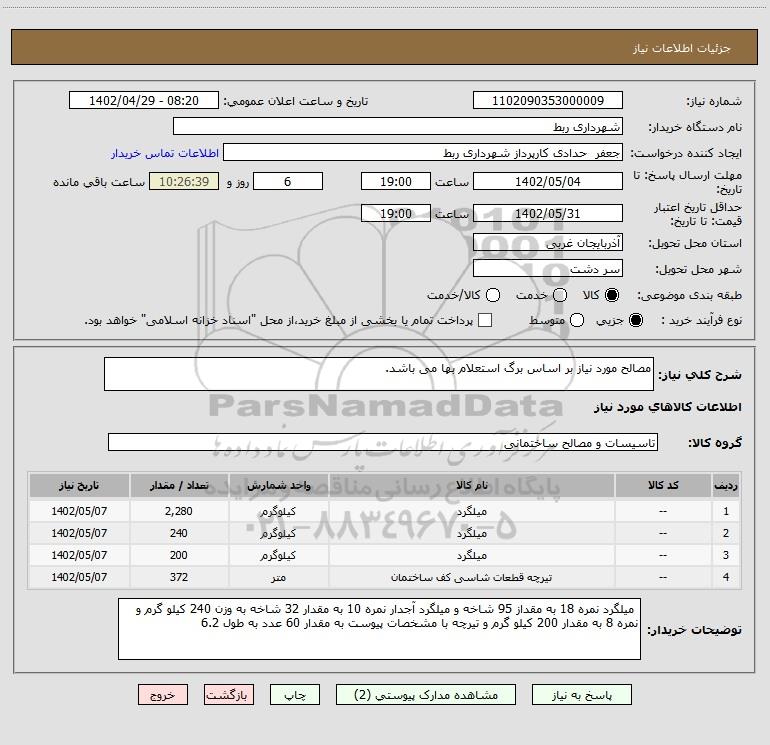Click the نام کالا column header
Screen dimensions: 770x745
coord(471,486)
